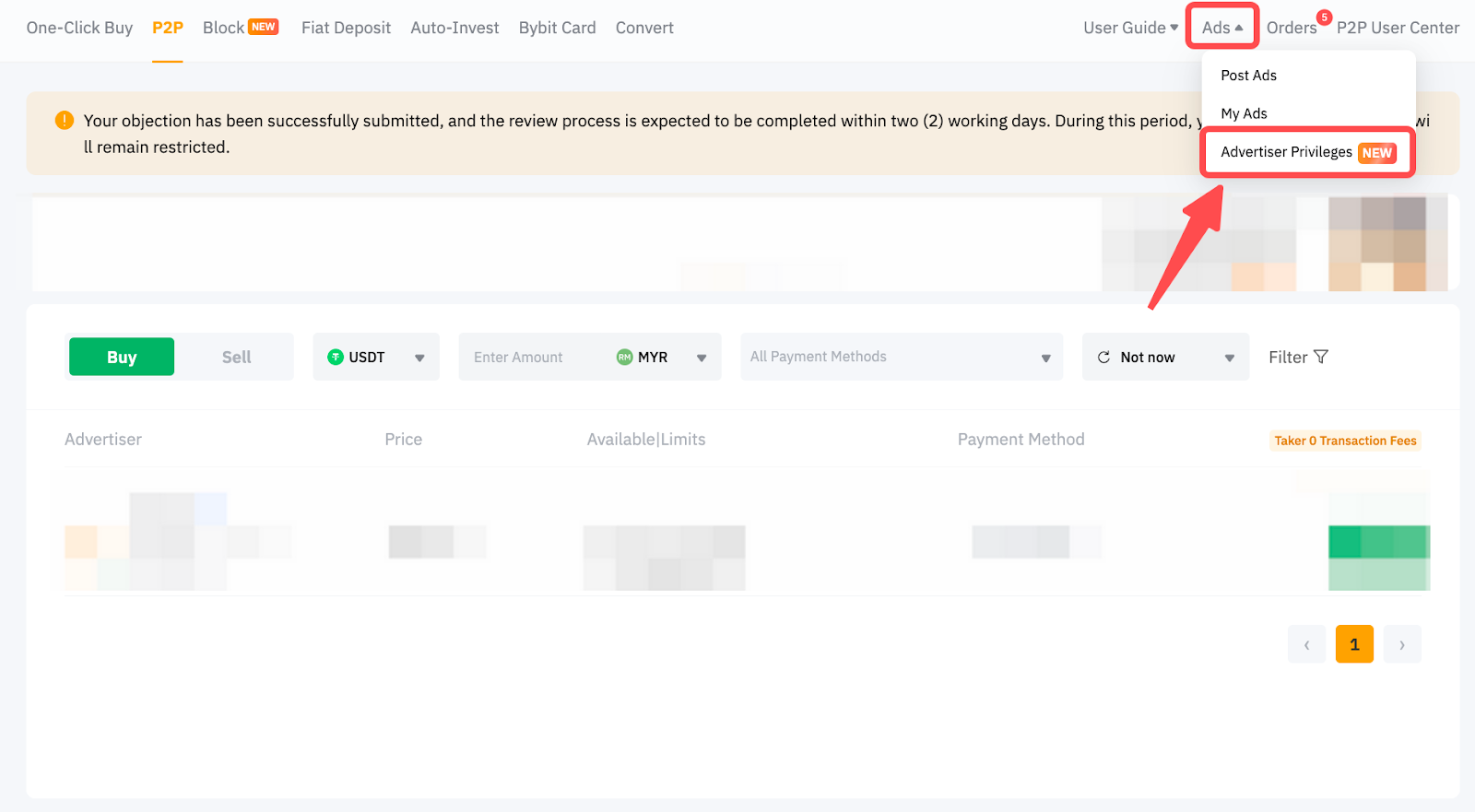The height and width of the screenshot is (812, 1475).
Task: Select Post Ads from the menu
Action: click(x=1248, y=76)
